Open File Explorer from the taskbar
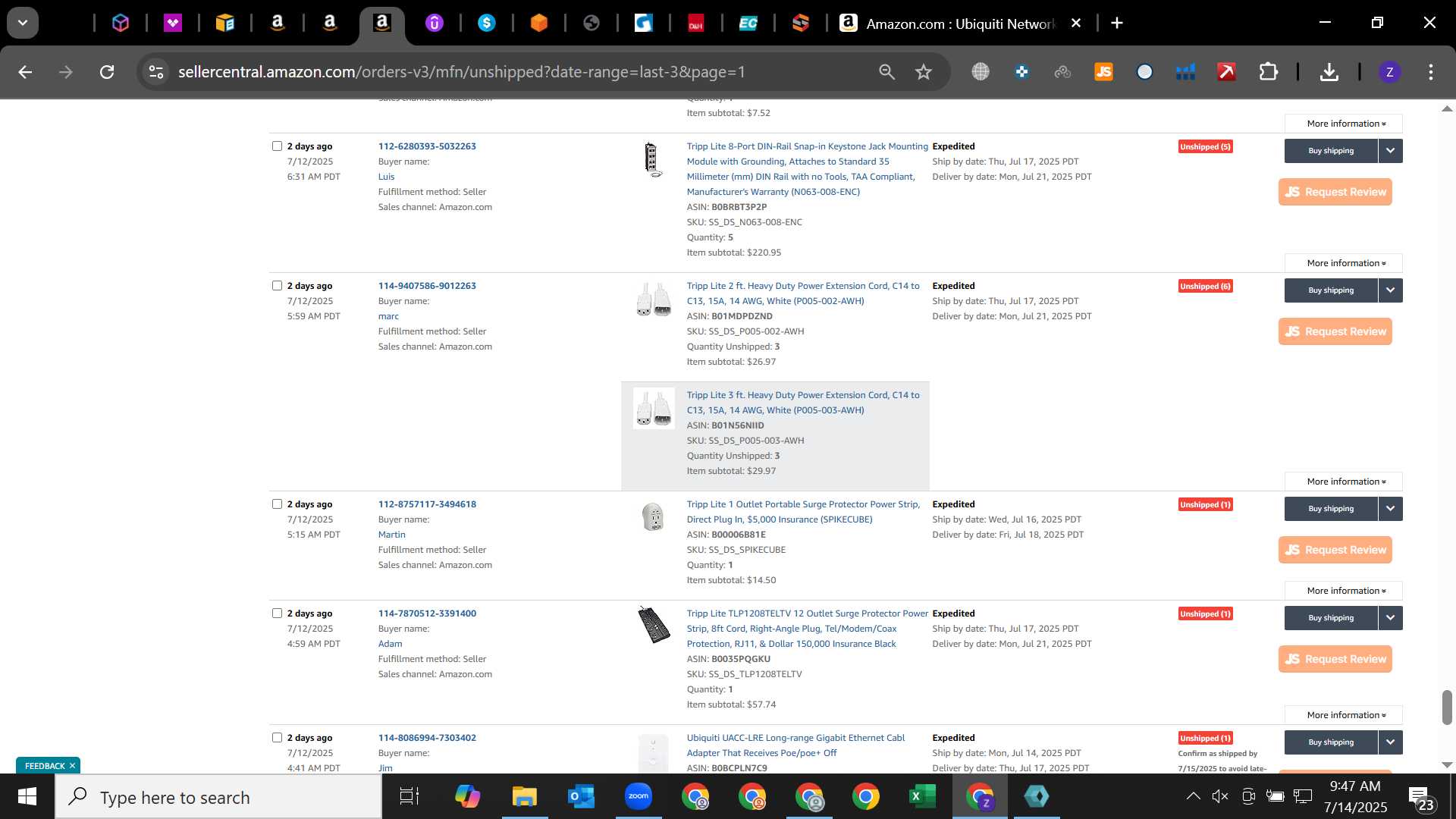This screenshot has height=819, width=1456. (x=524, y=797)
